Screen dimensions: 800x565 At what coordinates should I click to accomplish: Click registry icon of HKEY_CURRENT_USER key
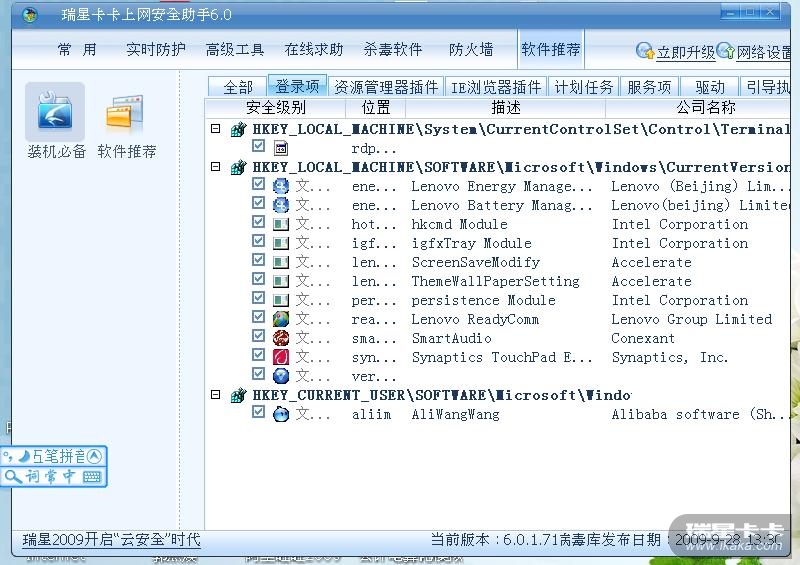point(238,395)
